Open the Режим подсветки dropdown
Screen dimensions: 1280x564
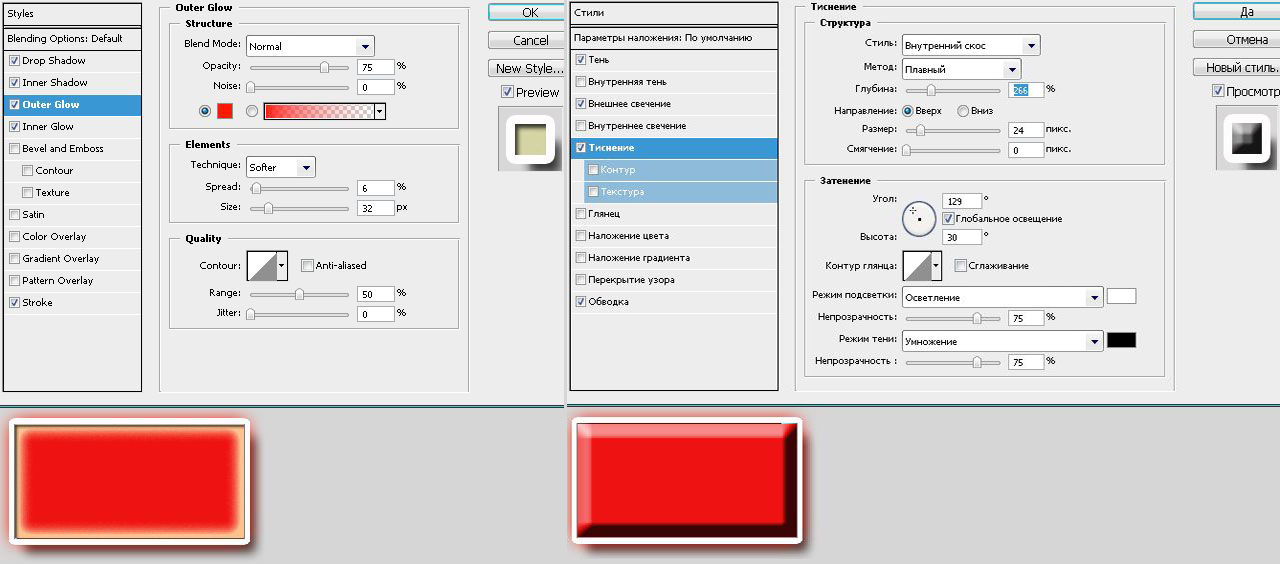[1001, 298]
